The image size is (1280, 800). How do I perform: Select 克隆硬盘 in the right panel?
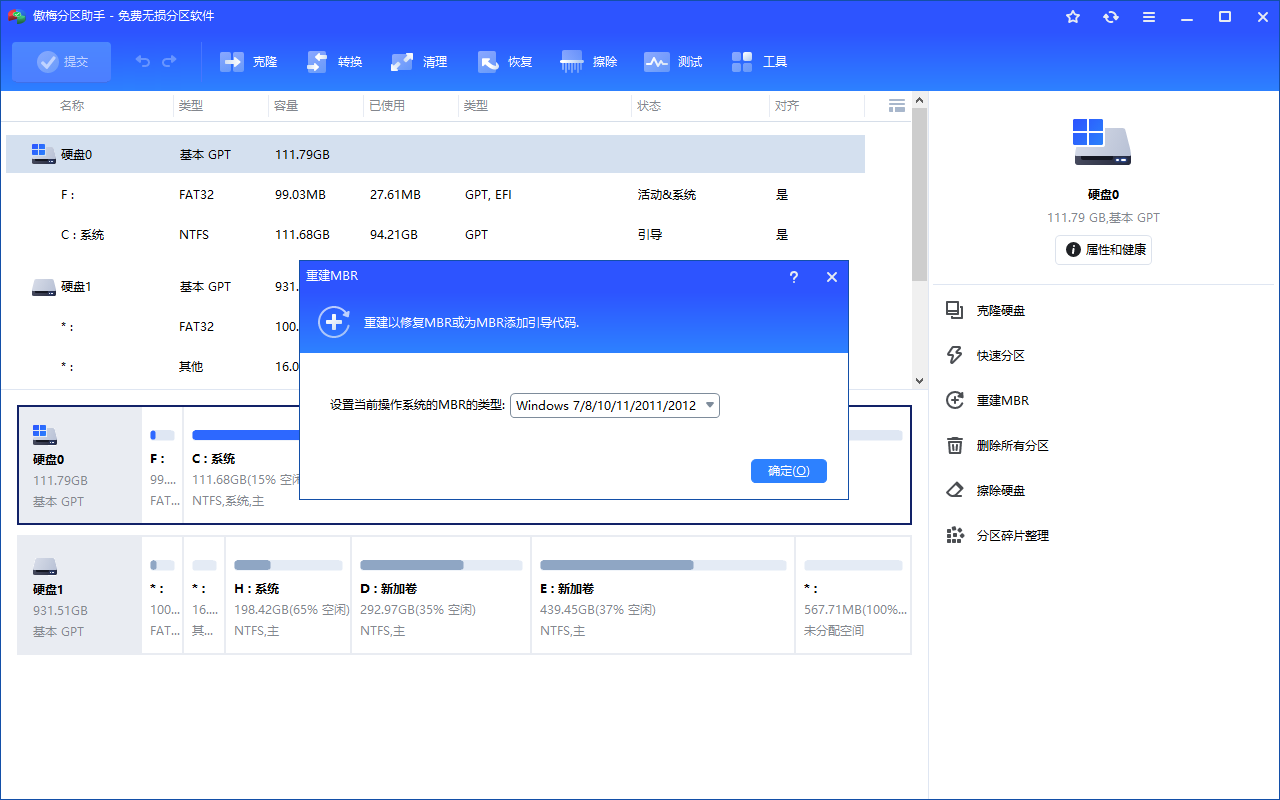[1000, 311]
